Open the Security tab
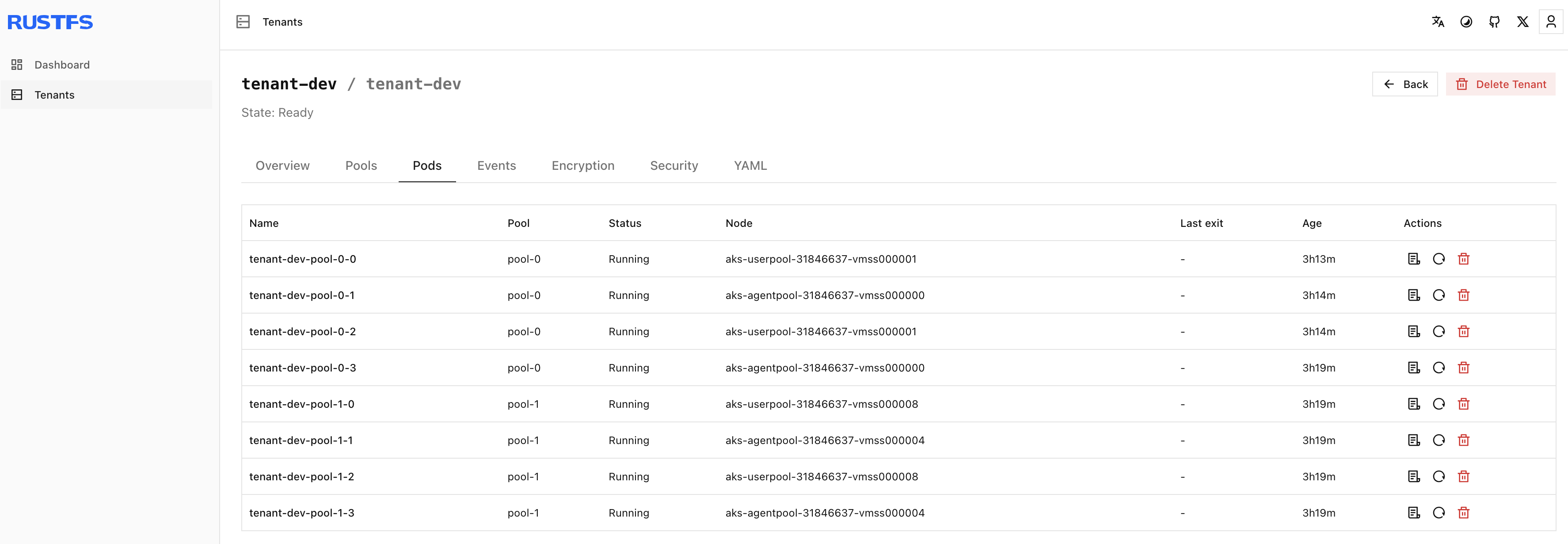Viewport: 1568px width, 544px height. [674, 166]
